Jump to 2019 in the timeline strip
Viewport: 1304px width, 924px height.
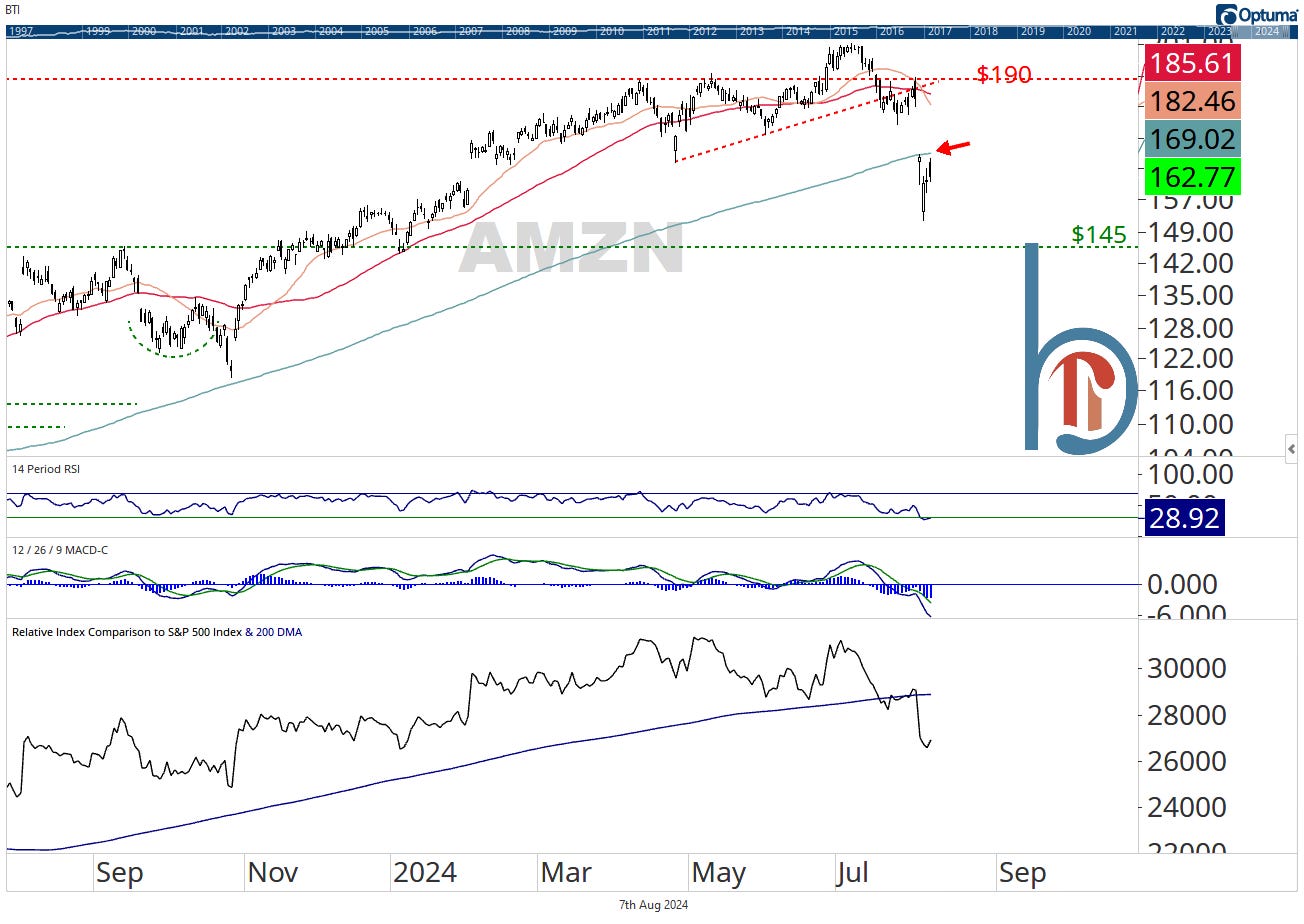tap(1032, 31)
